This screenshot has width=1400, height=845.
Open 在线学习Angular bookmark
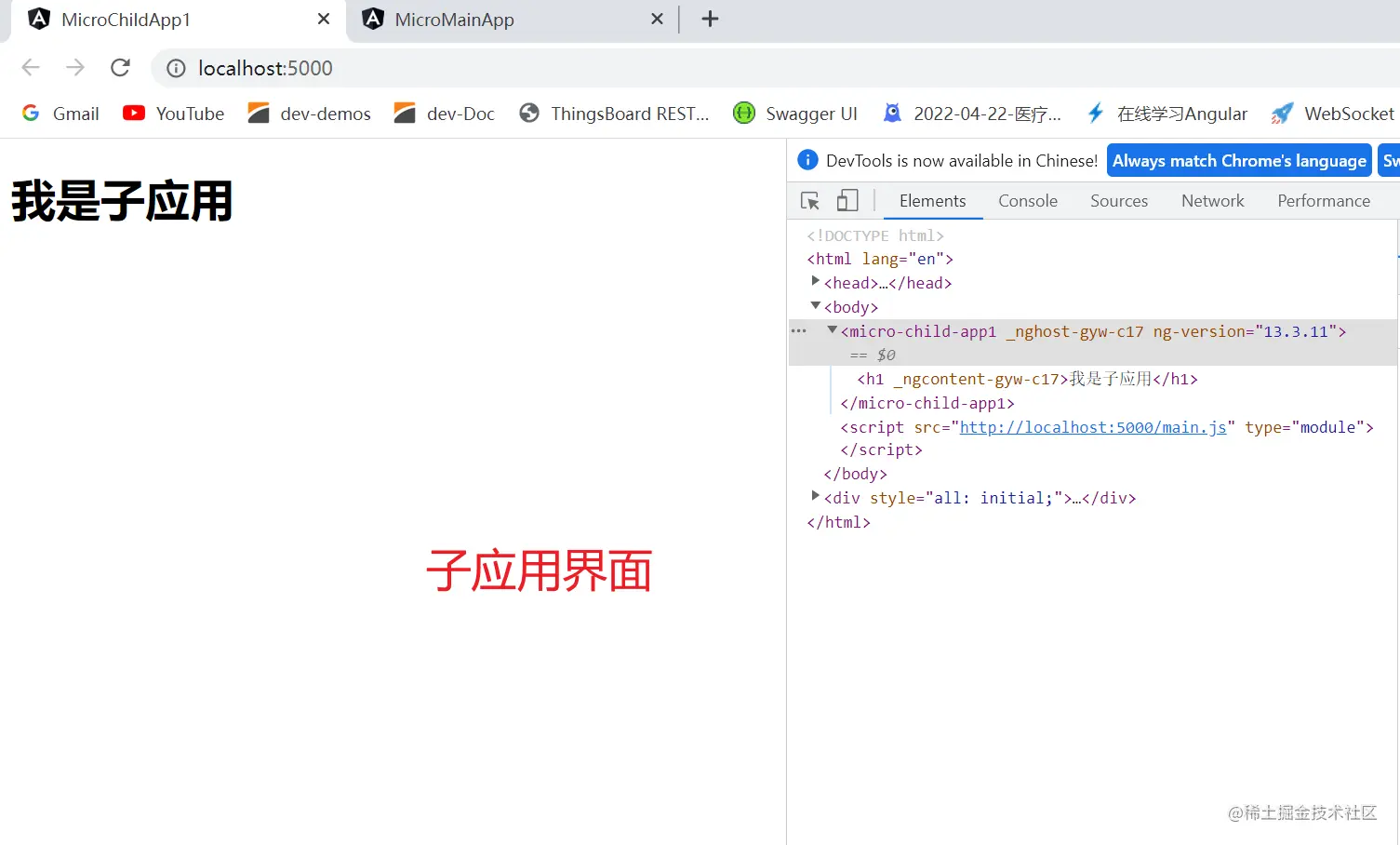pyautogui.click(x=1167, y=114)
